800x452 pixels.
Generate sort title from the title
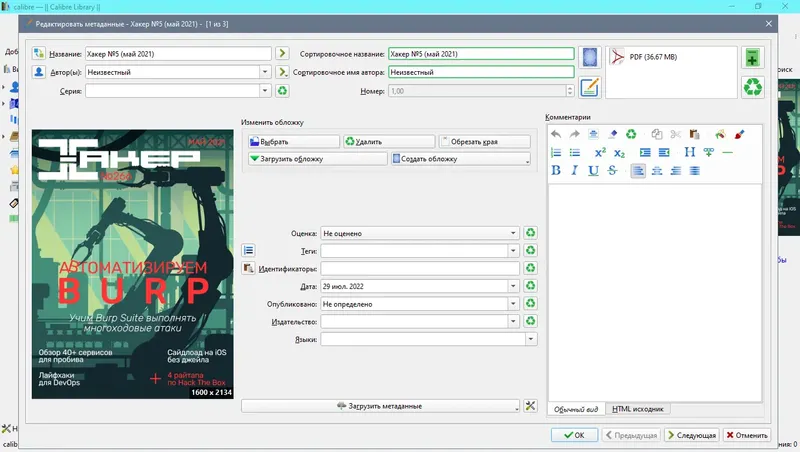click(282, 53)
